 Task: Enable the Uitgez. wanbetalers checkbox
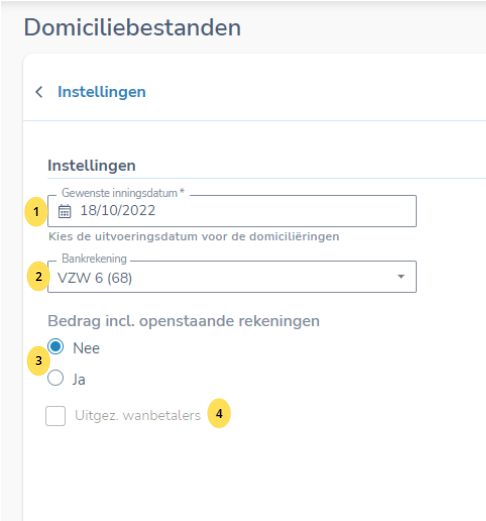pyautogui.click(x=55, y=416)
